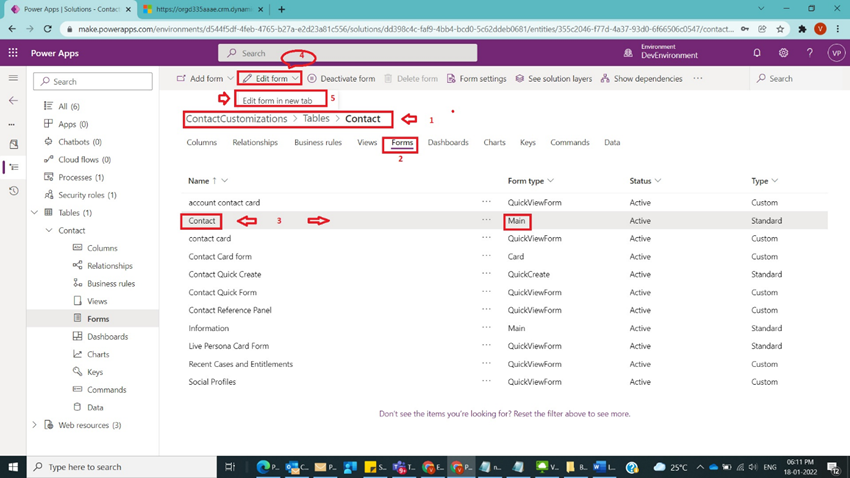The image size is (850, 478).
Task: Open more options for Information form row
Action: tap(486, 327)
